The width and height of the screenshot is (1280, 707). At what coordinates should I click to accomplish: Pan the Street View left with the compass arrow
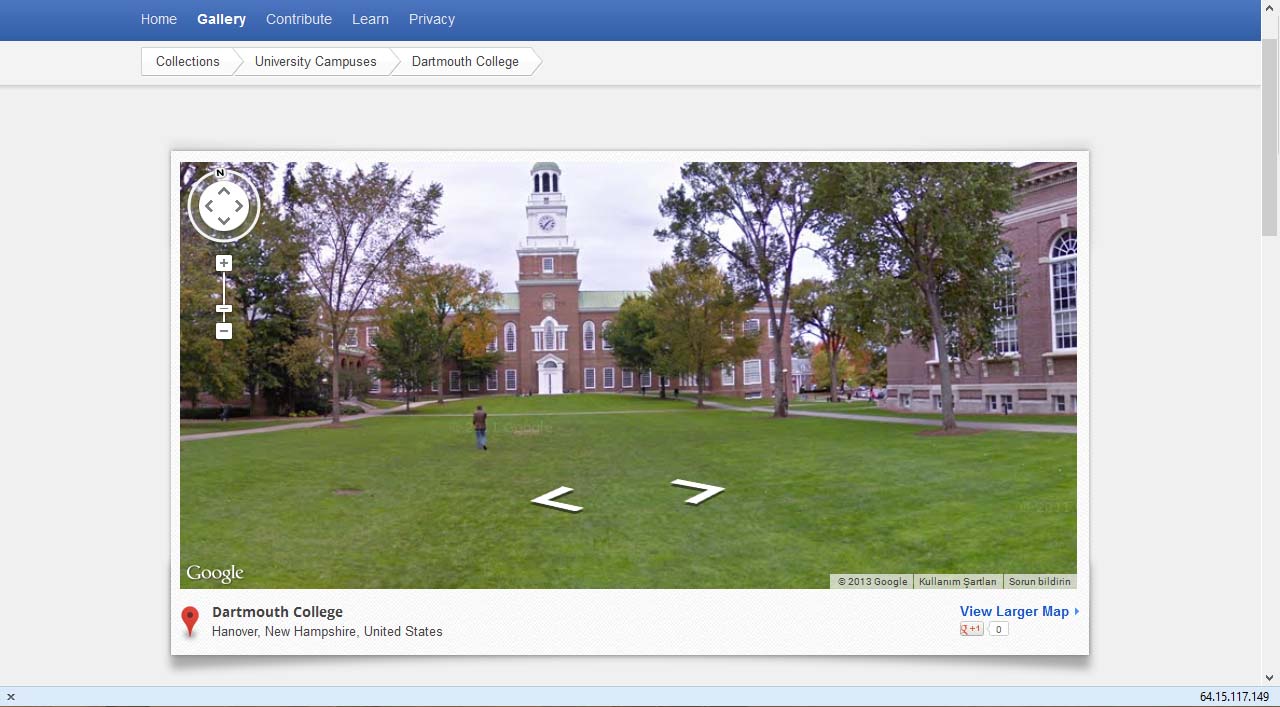pos(208,206)
